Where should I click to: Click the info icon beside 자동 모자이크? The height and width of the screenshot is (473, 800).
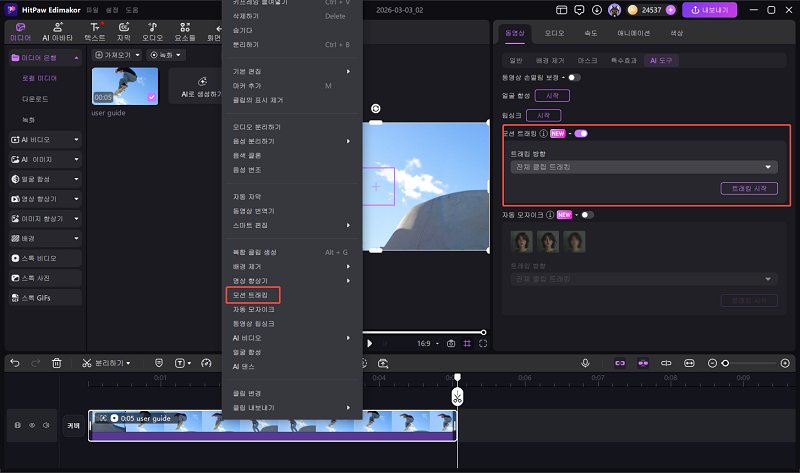(x=550, y=215)
